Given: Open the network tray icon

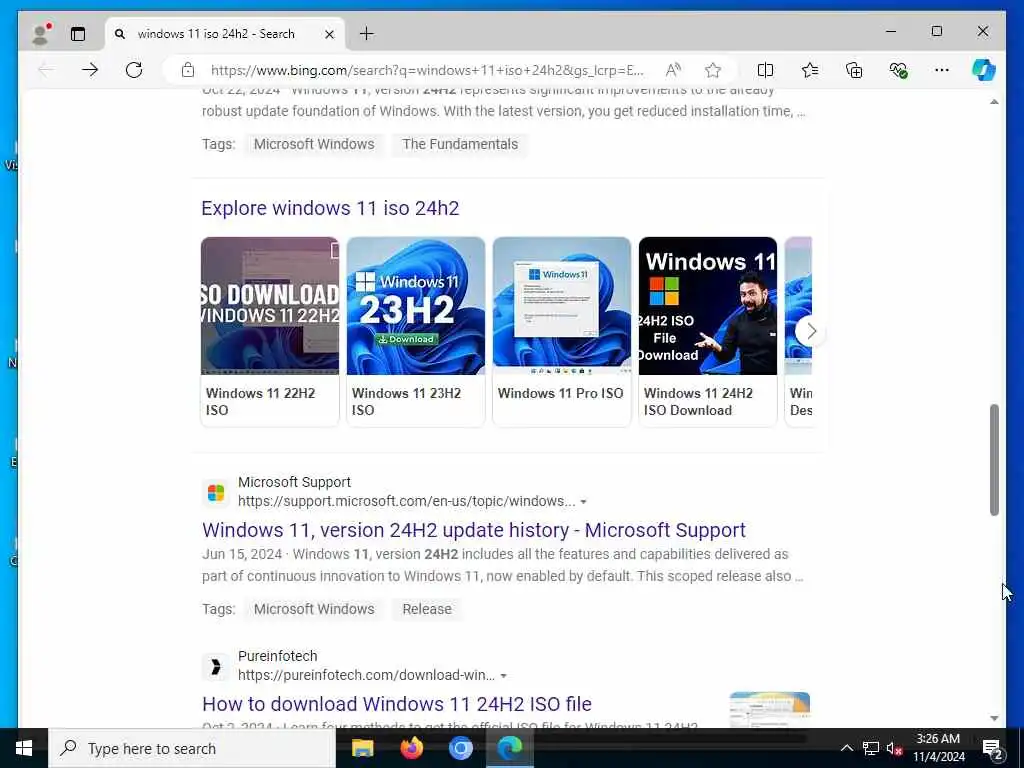Looking at the screenshot, I should [871, 748].
